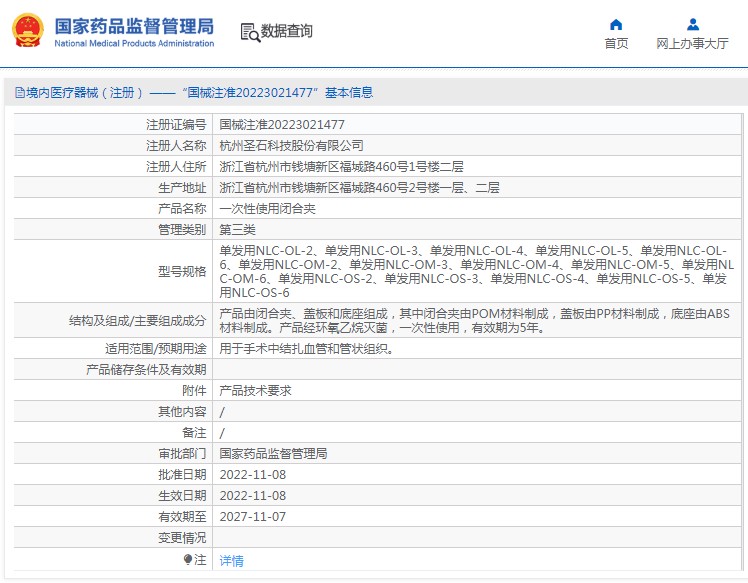The width and height of the screenshot is (748, 583).
Task: Click the 产品储存条件及有效期 label
Action: pyautogui.click(x=146, y=370)
